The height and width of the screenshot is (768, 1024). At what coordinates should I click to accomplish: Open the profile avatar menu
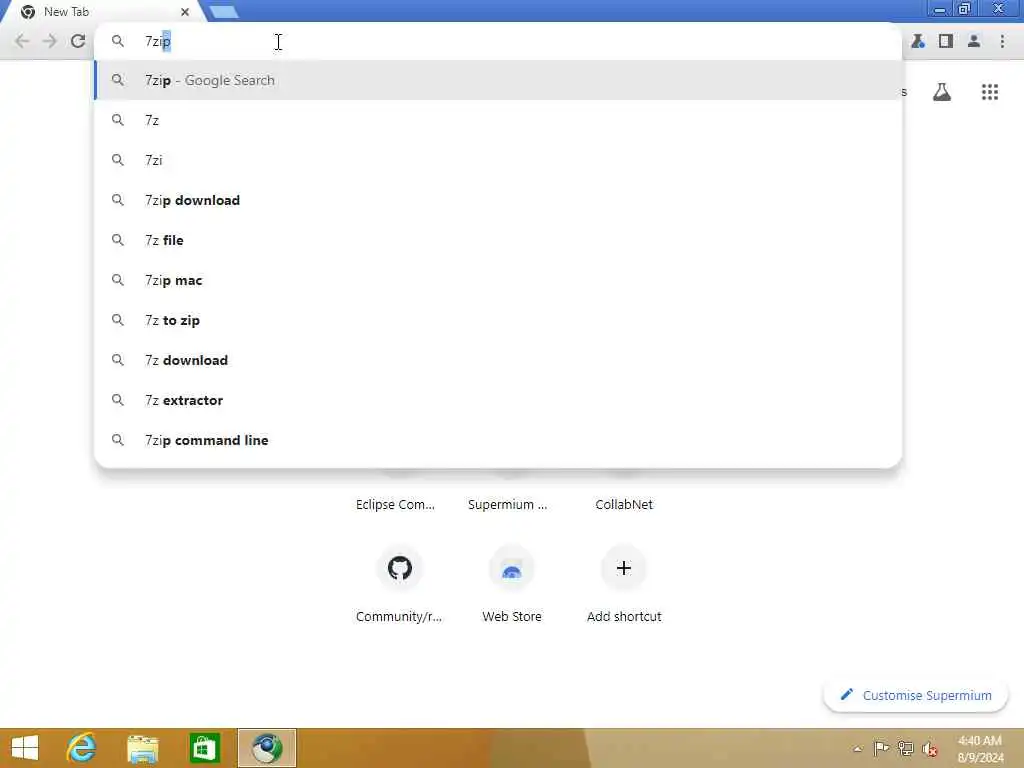(x=974, y=41)
